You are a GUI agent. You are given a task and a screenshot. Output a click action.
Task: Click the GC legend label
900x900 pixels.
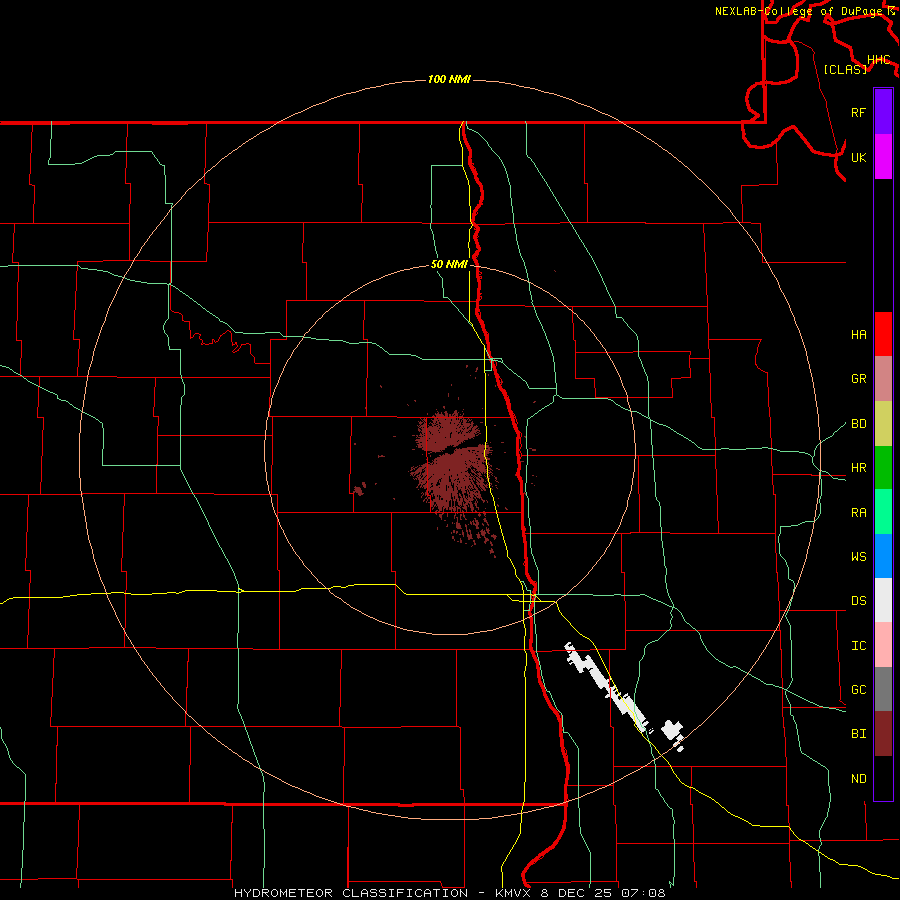point(858,689)
